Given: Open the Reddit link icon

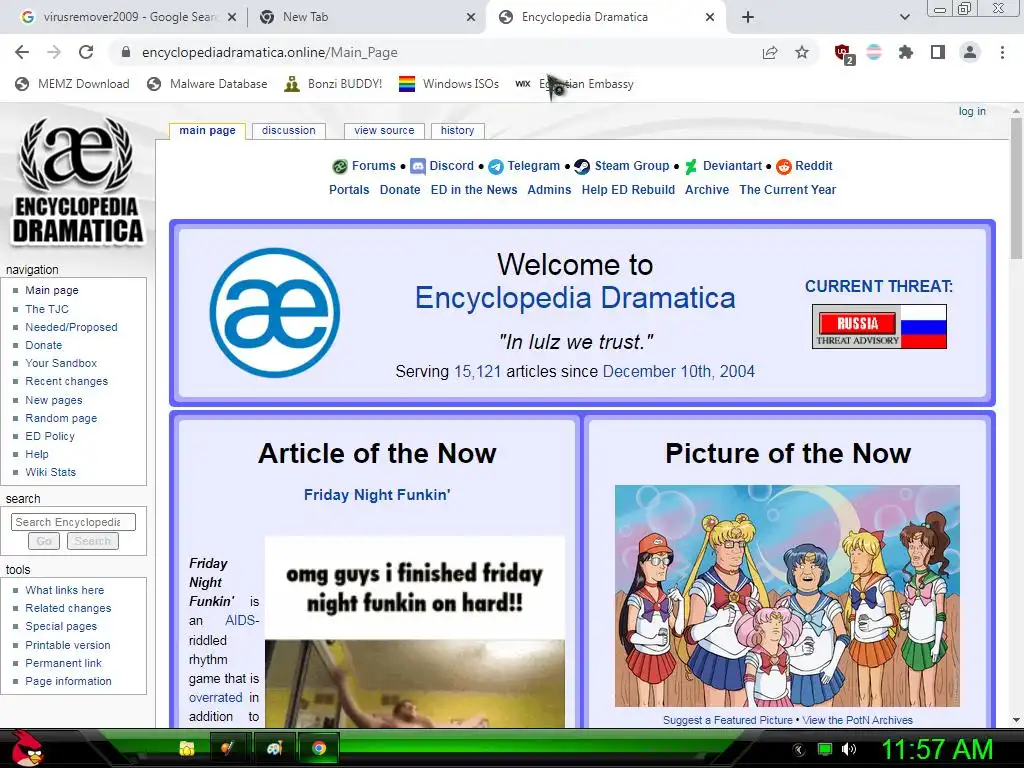Looking at the screenshot, I should (784, 167).
